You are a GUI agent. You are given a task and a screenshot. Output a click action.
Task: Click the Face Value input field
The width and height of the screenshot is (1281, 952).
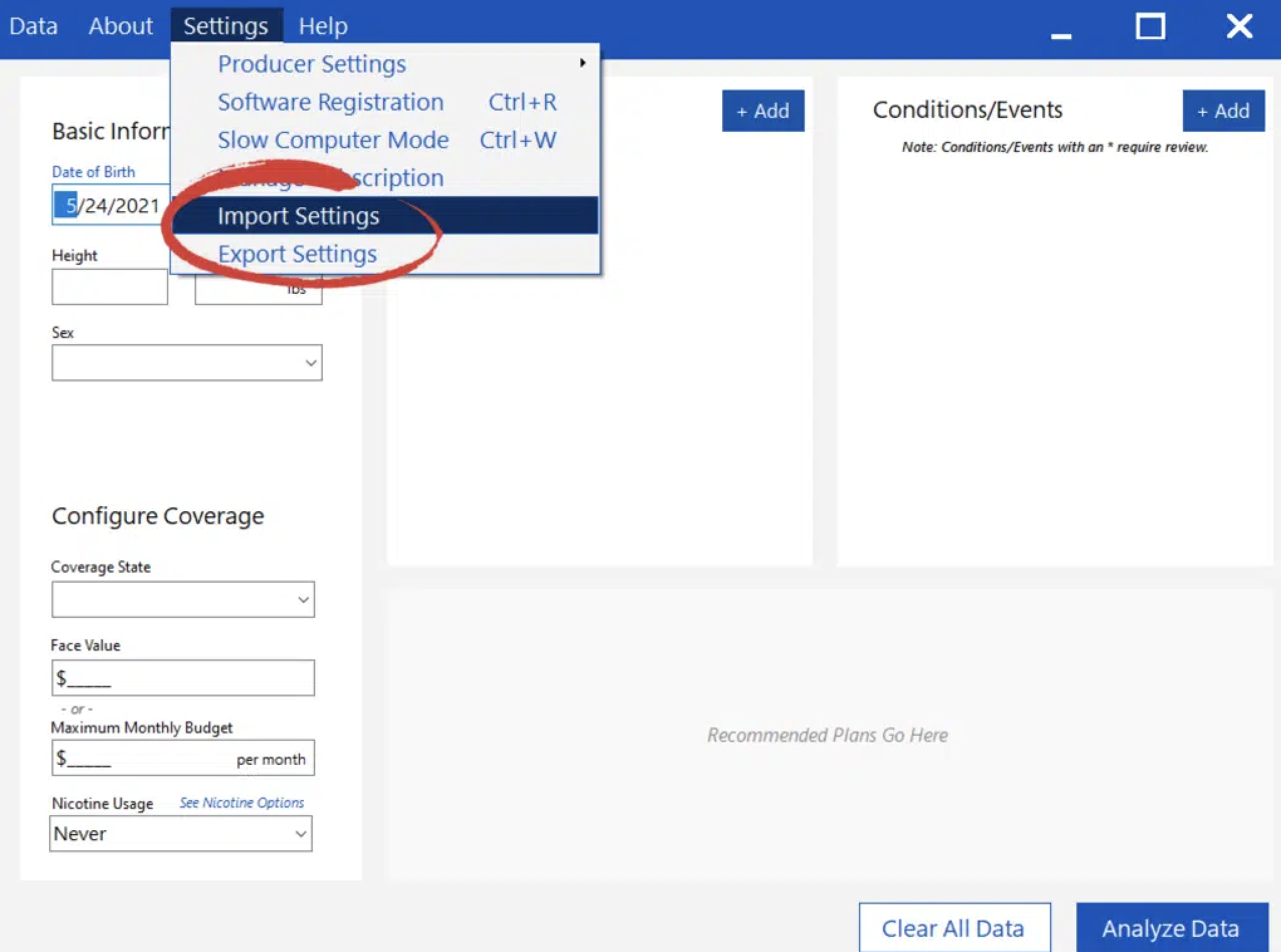point(183,678)
